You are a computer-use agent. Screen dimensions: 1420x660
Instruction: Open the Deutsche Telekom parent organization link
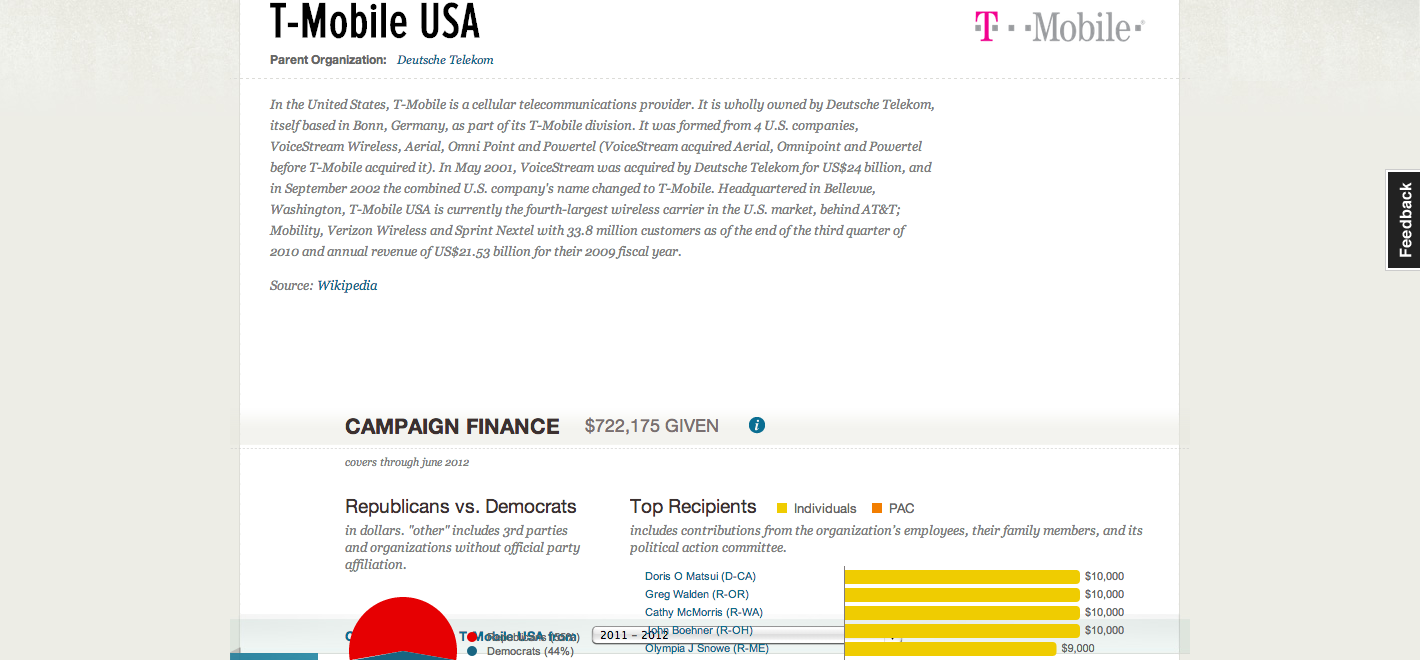(x=445, y=60)
